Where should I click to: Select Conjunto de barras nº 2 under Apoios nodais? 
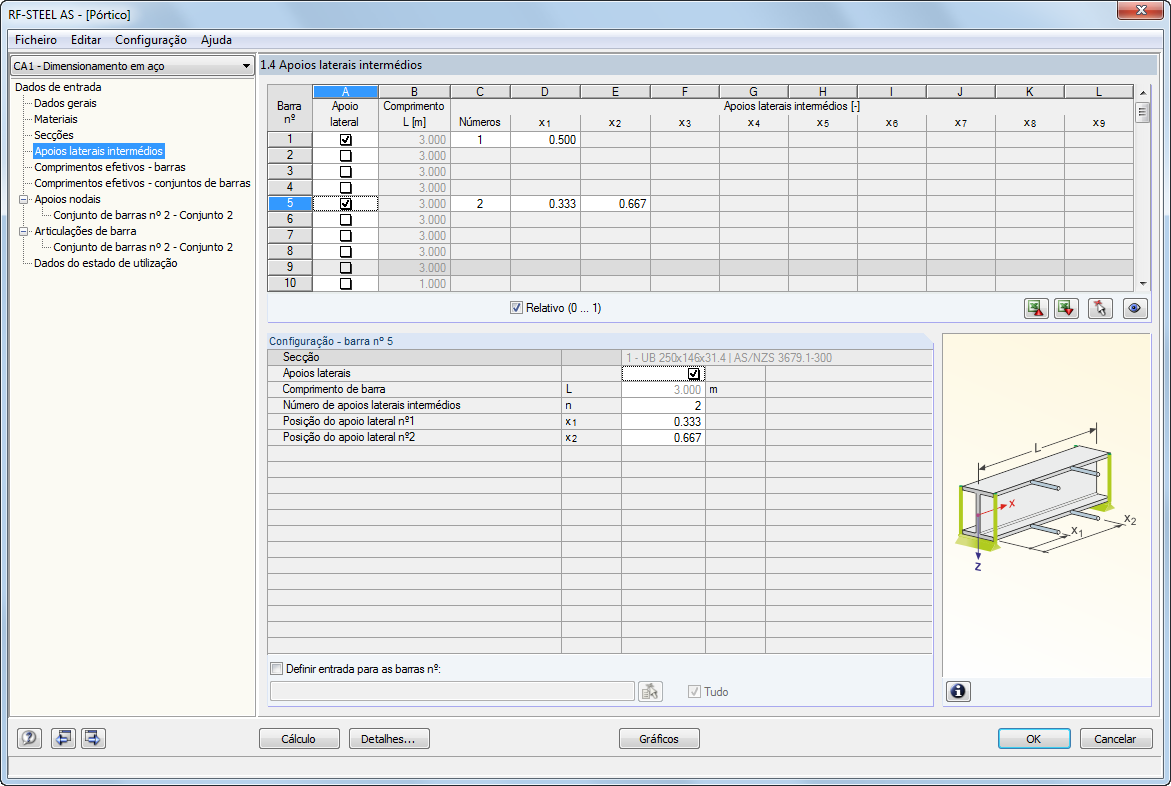pyautogui.click(x=143, y=215)
